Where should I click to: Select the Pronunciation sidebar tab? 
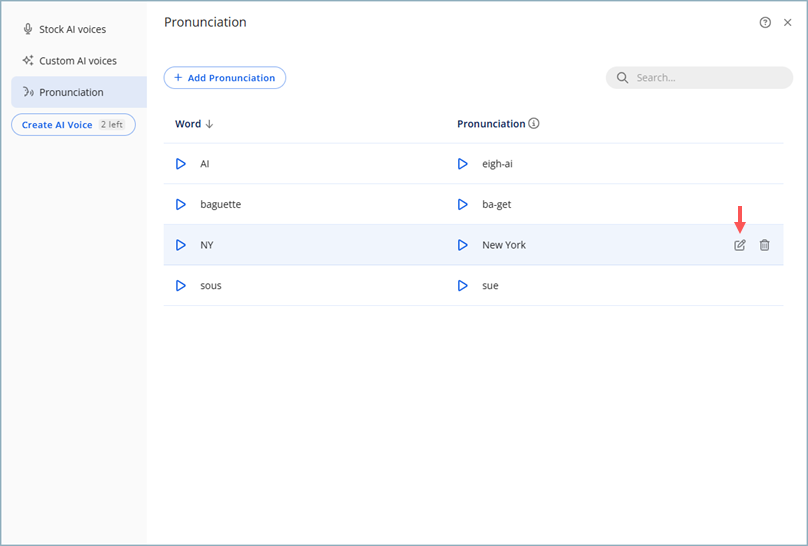[71, 92]
